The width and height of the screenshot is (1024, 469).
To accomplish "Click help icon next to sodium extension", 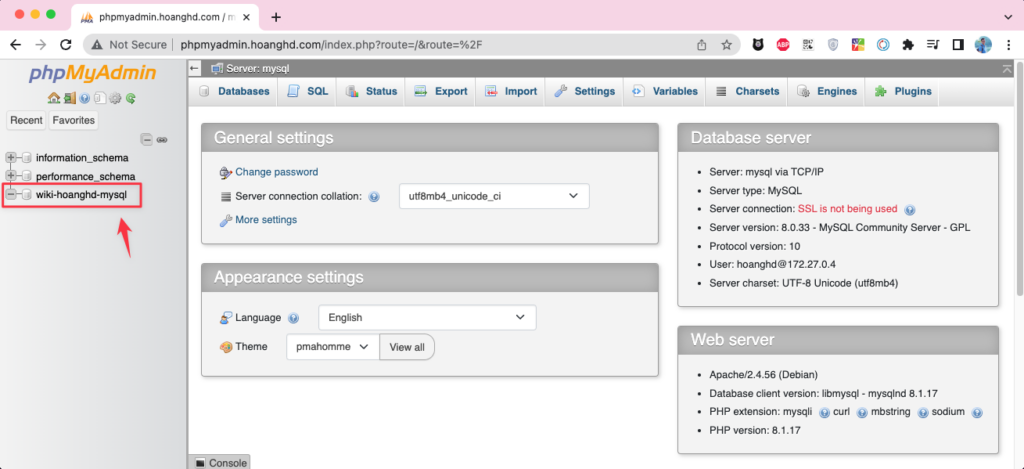I will [977, 413].
